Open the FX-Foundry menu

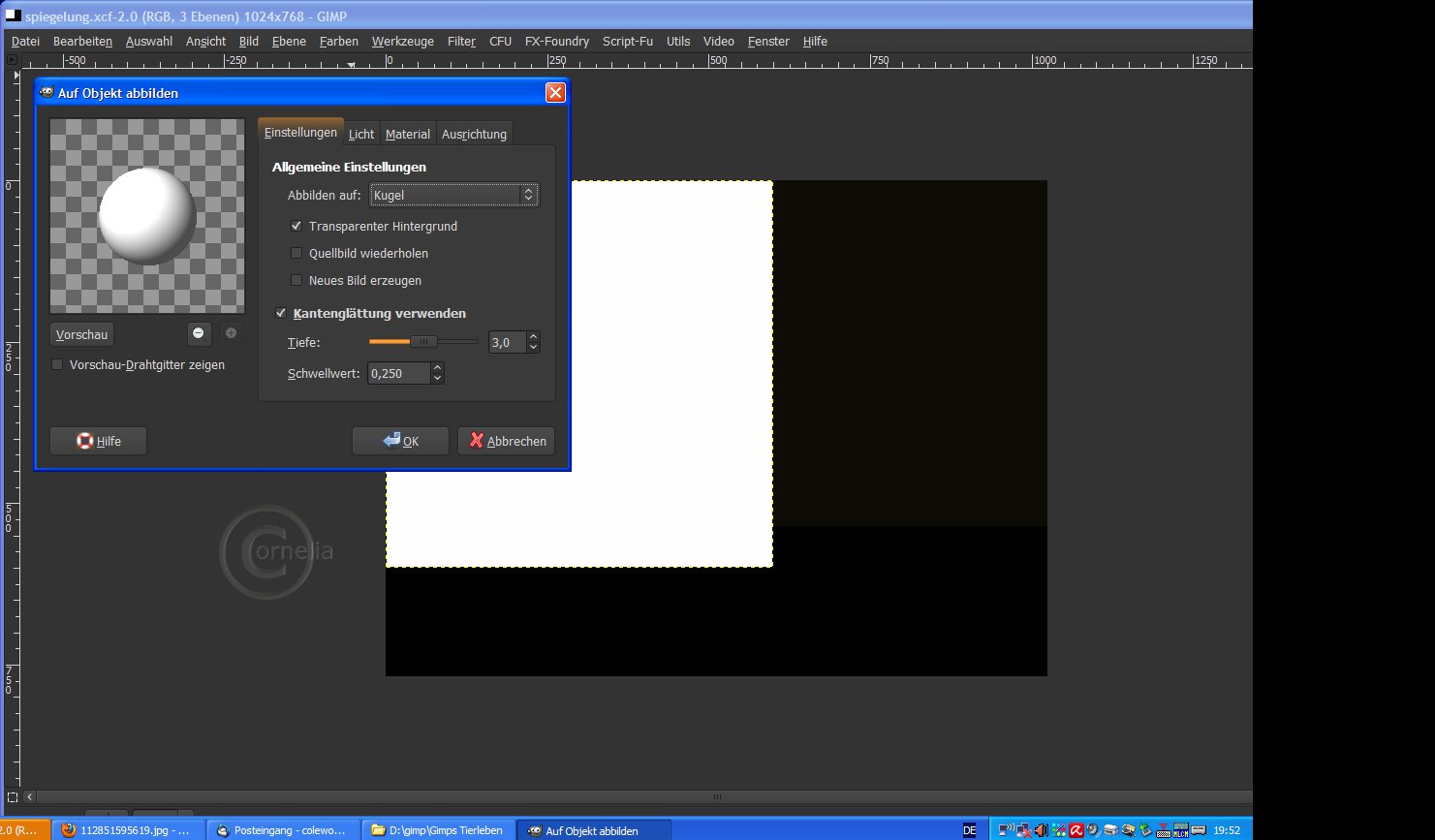click(557, 41)
